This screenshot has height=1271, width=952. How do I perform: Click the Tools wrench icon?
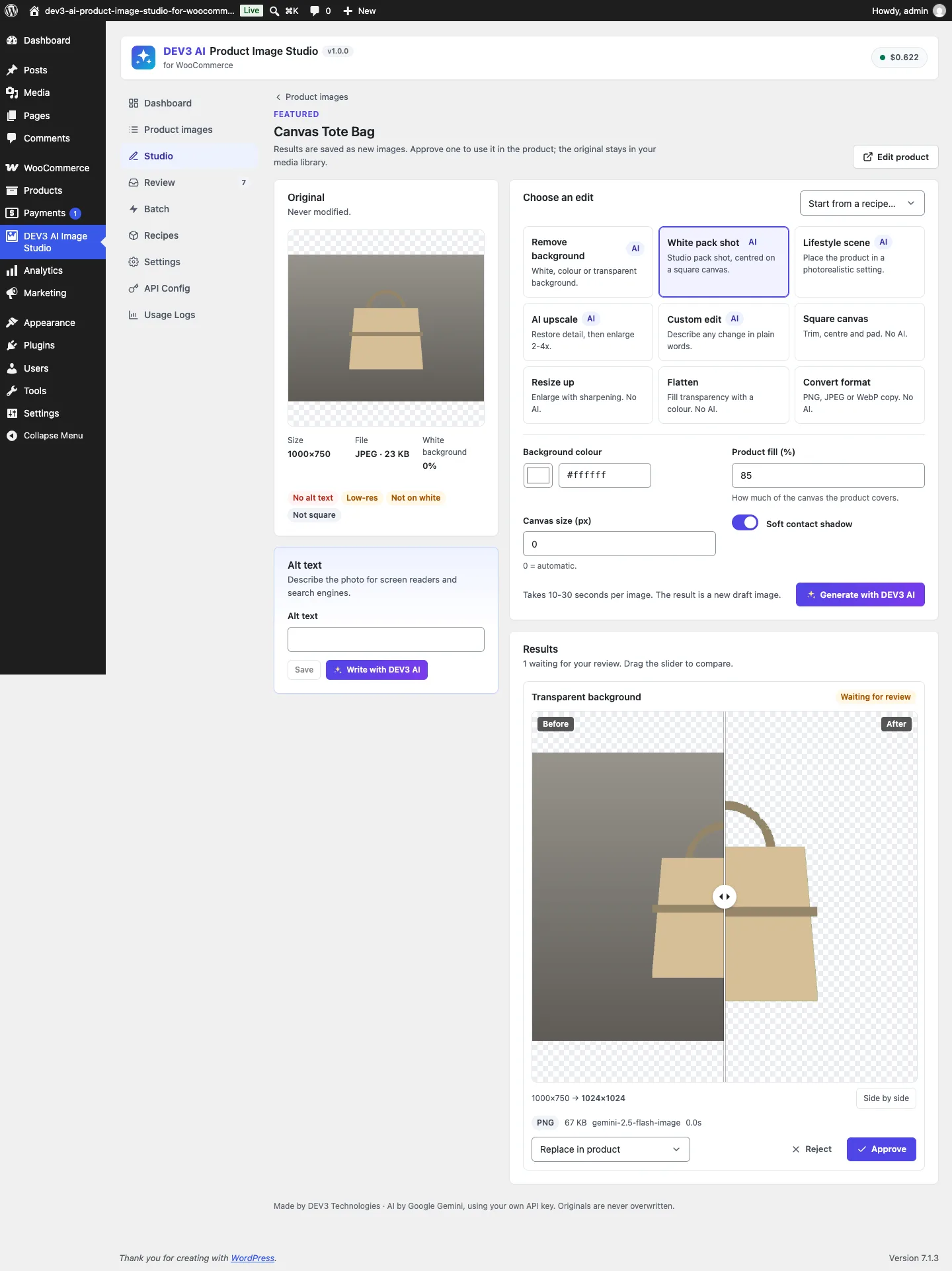(x=12, y=391)
